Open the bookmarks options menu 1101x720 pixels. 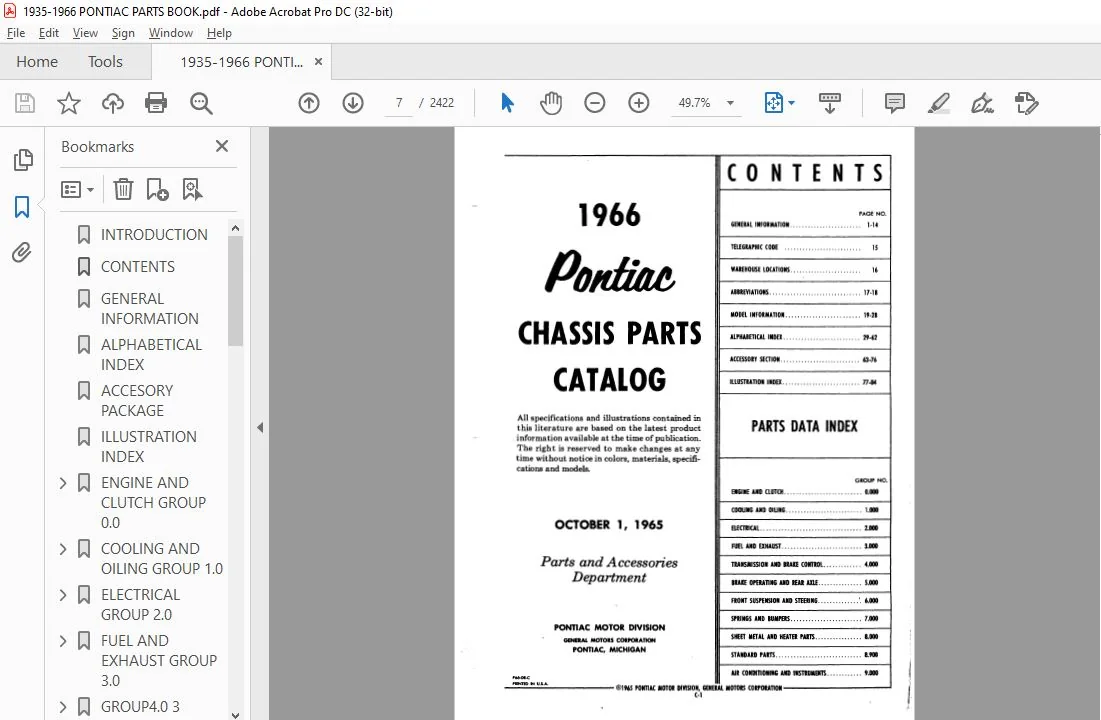pos(77,190)
